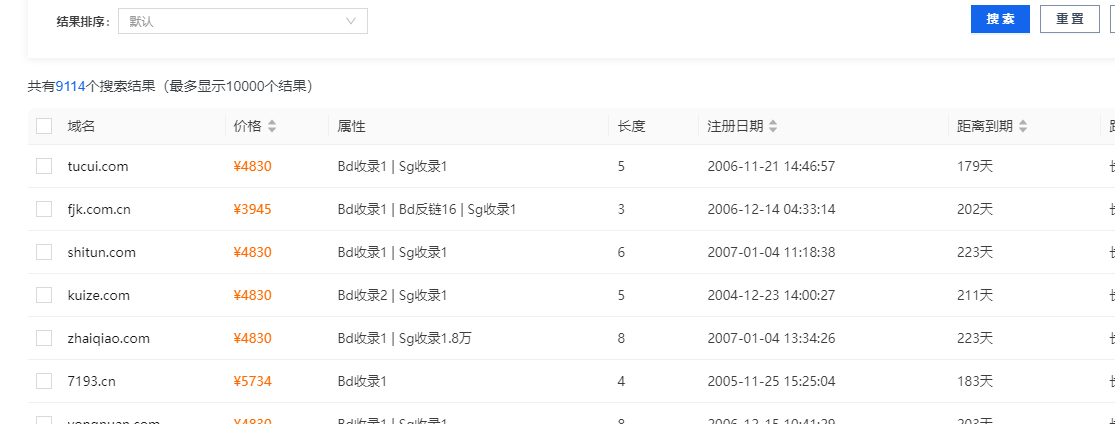Click 179天 expiry for tucui.com

pyautogui.click(x=975, y=166)
